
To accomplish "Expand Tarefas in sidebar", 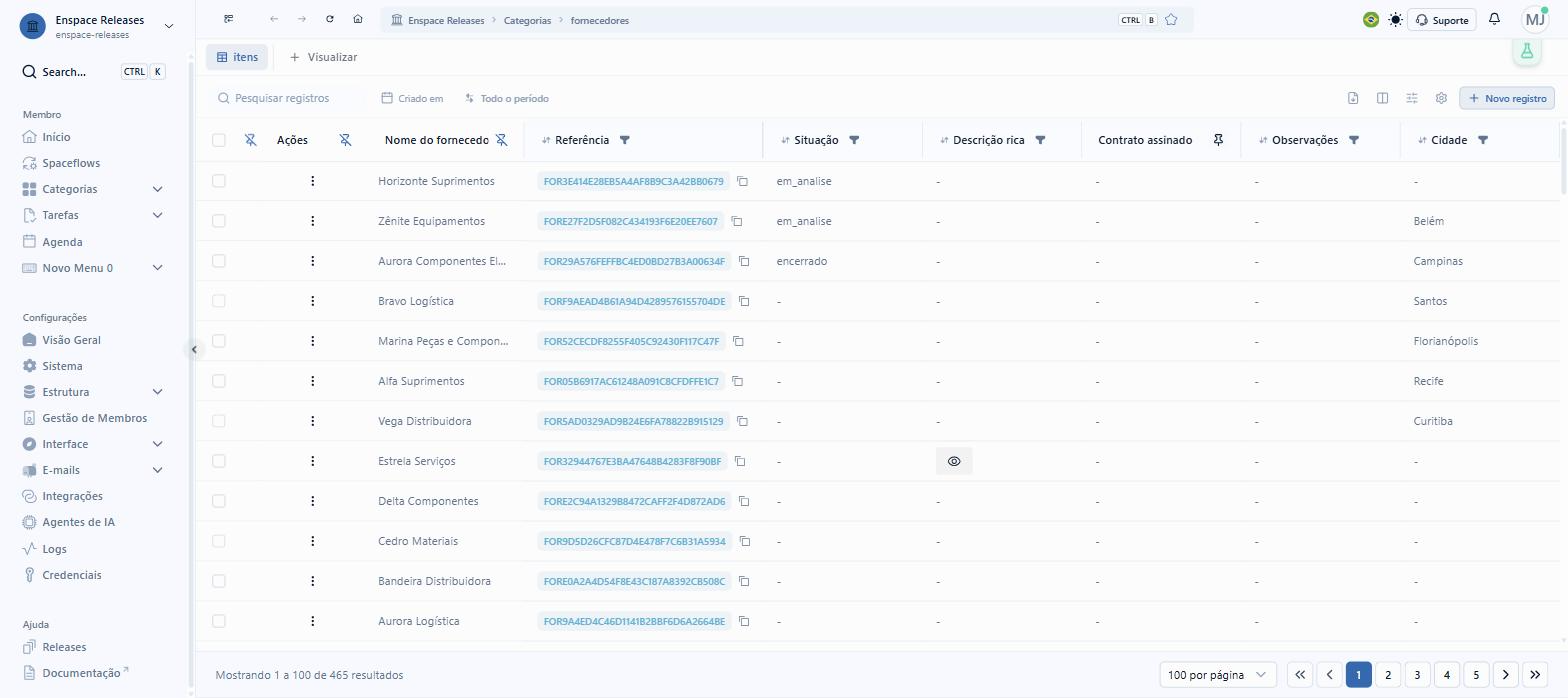I will tap(157, 215).
